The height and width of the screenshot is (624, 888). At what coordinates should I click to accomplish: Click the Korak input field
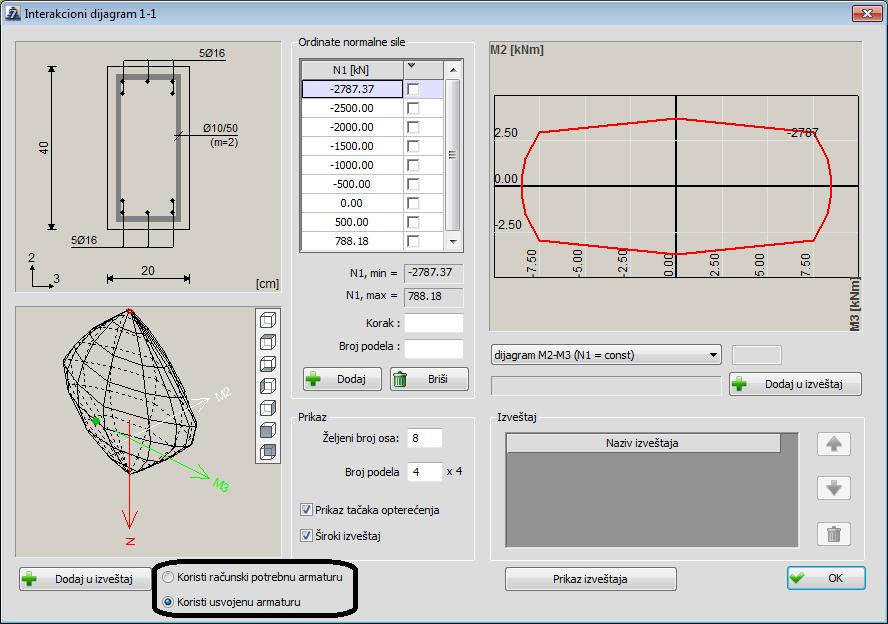434,323
